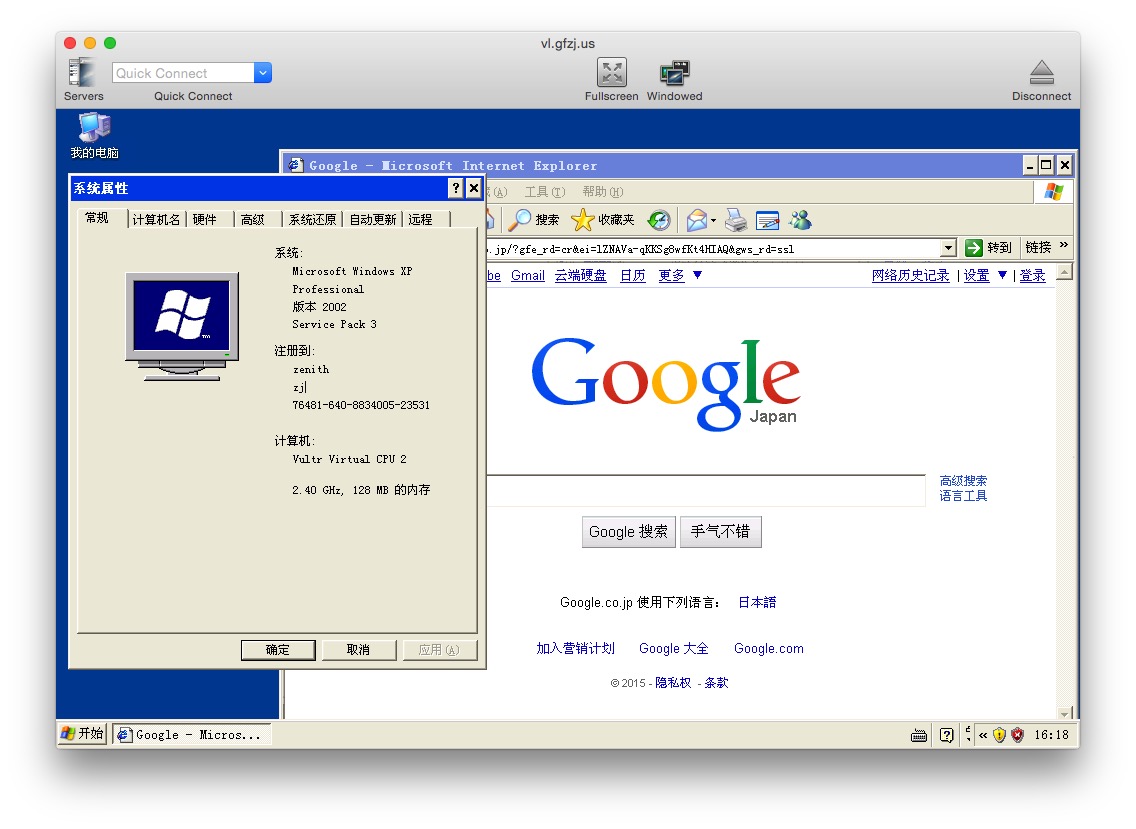Open the Google 大全 link
This screenshot has width=1136, height=829.
(x=674, y=649)
